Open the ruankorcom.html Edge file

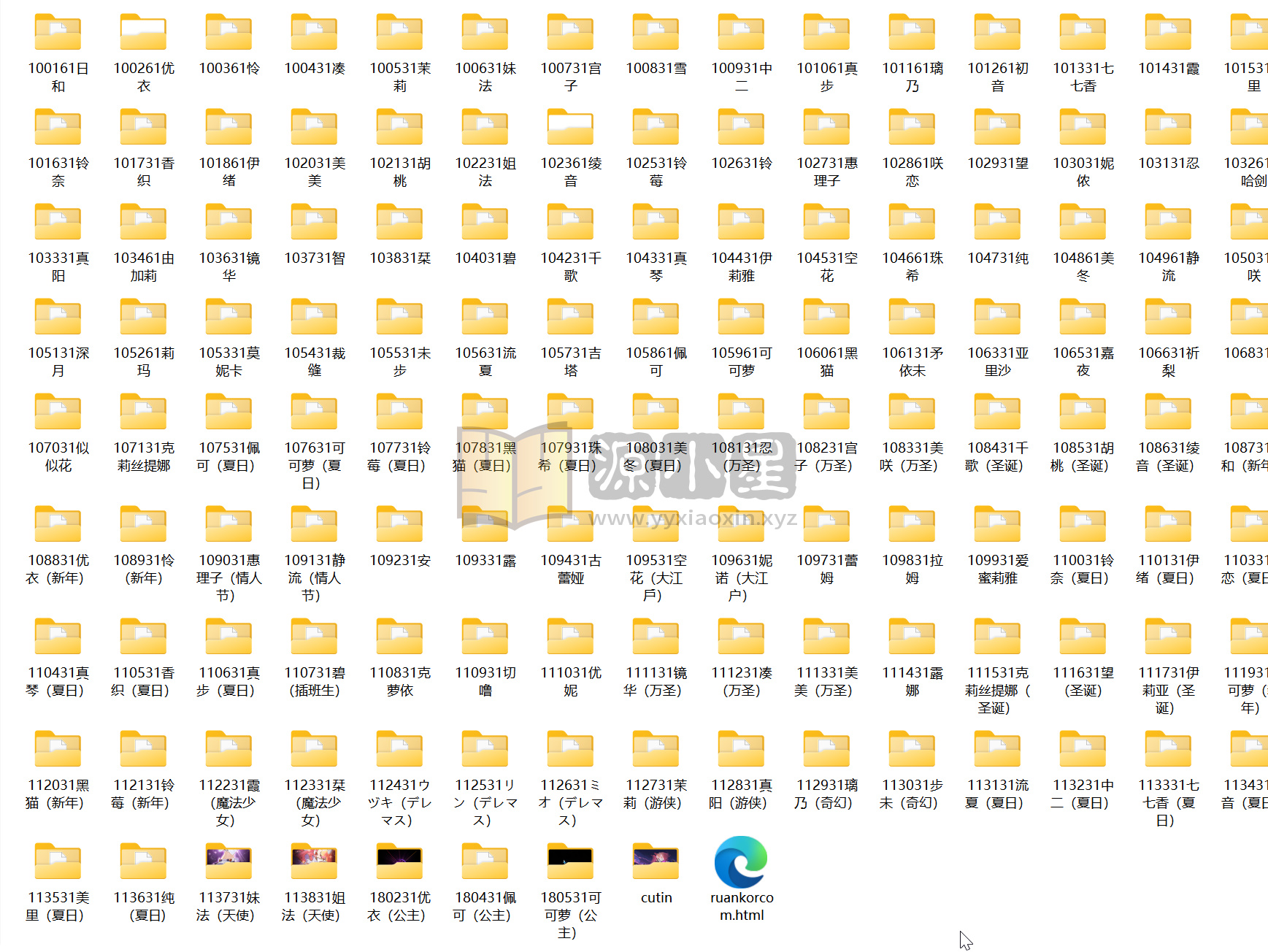click(x=741, y=863)
